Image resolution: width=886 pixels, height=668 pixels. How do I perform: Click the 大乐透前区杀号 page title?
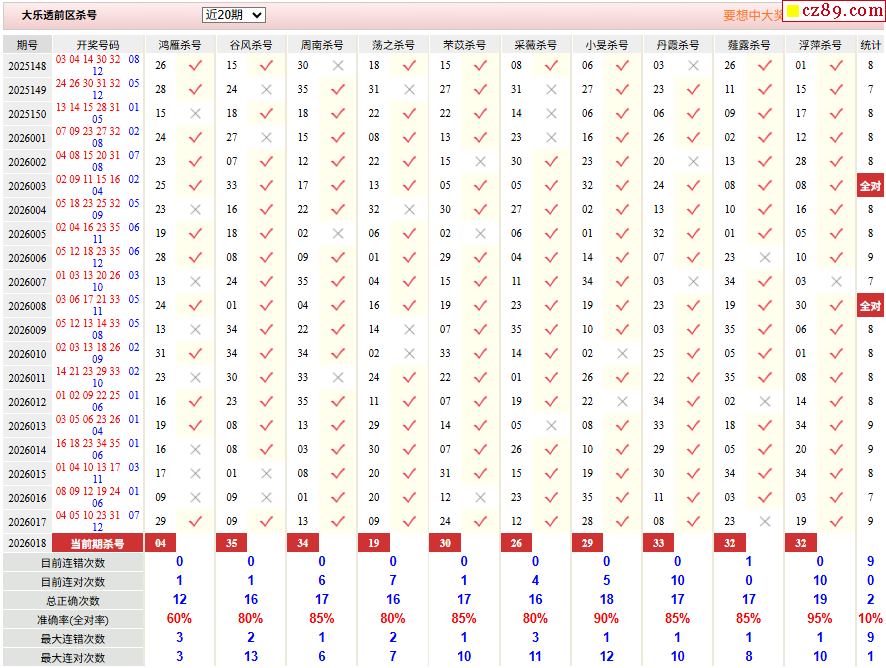pos(60,15)
